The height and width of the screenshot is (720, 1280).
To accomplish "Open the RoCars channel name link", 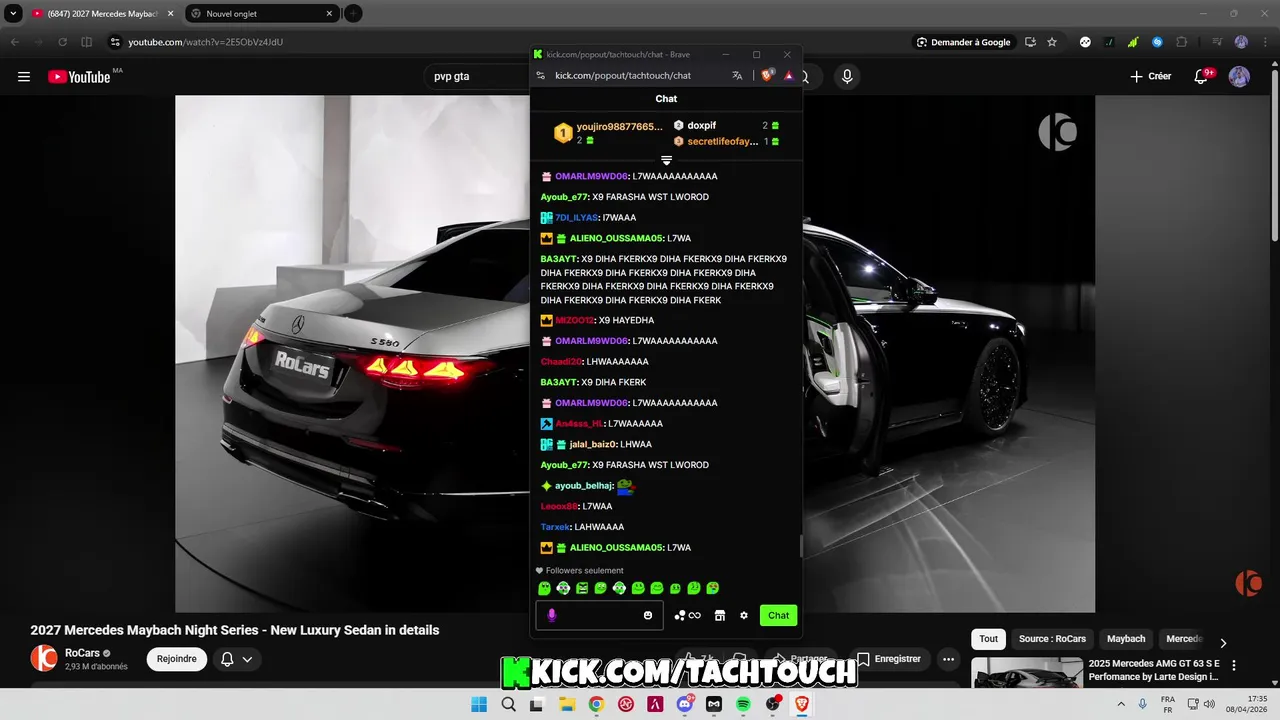I will pyautogui.click(x=82, y=653).
